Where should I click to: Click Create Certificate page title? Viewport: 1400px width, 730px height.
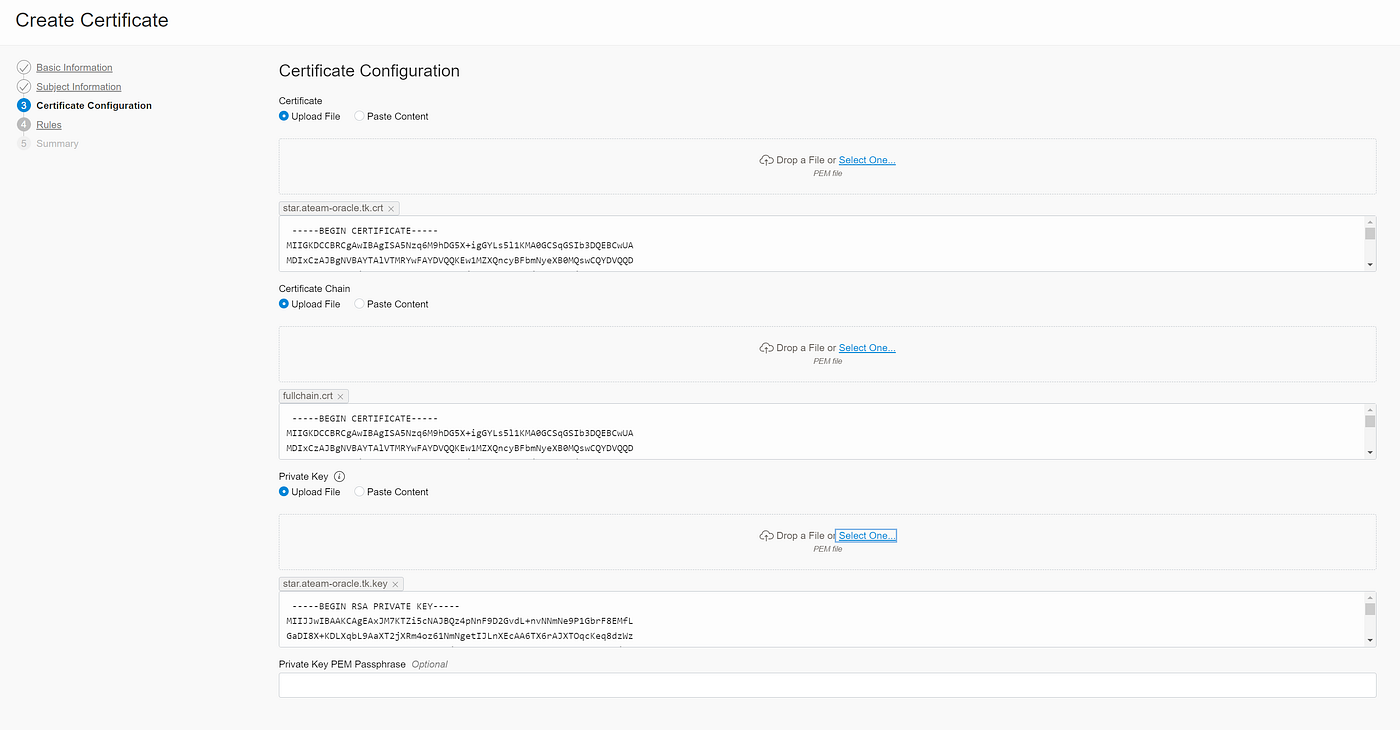[x=92, y=20]
